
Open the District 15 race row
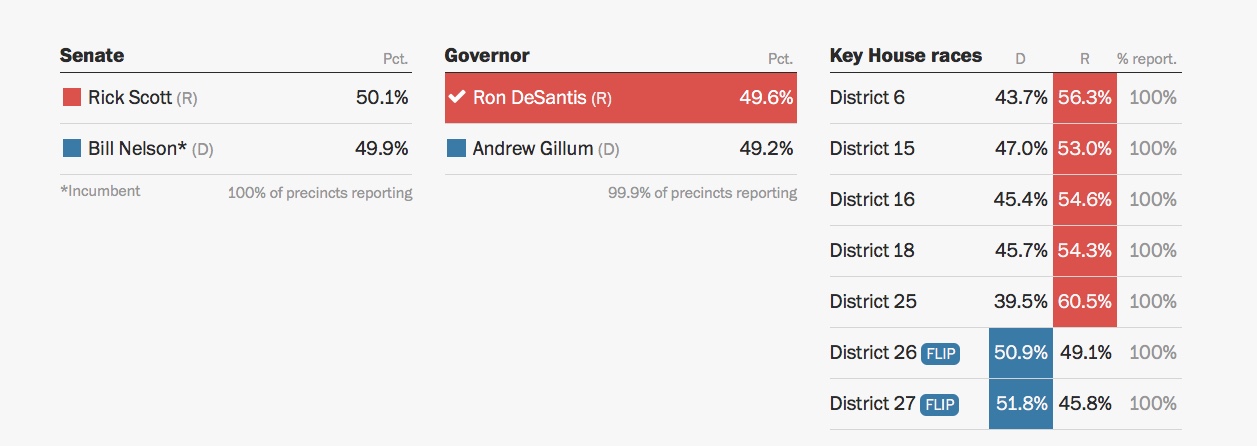[x=871, y=149]
